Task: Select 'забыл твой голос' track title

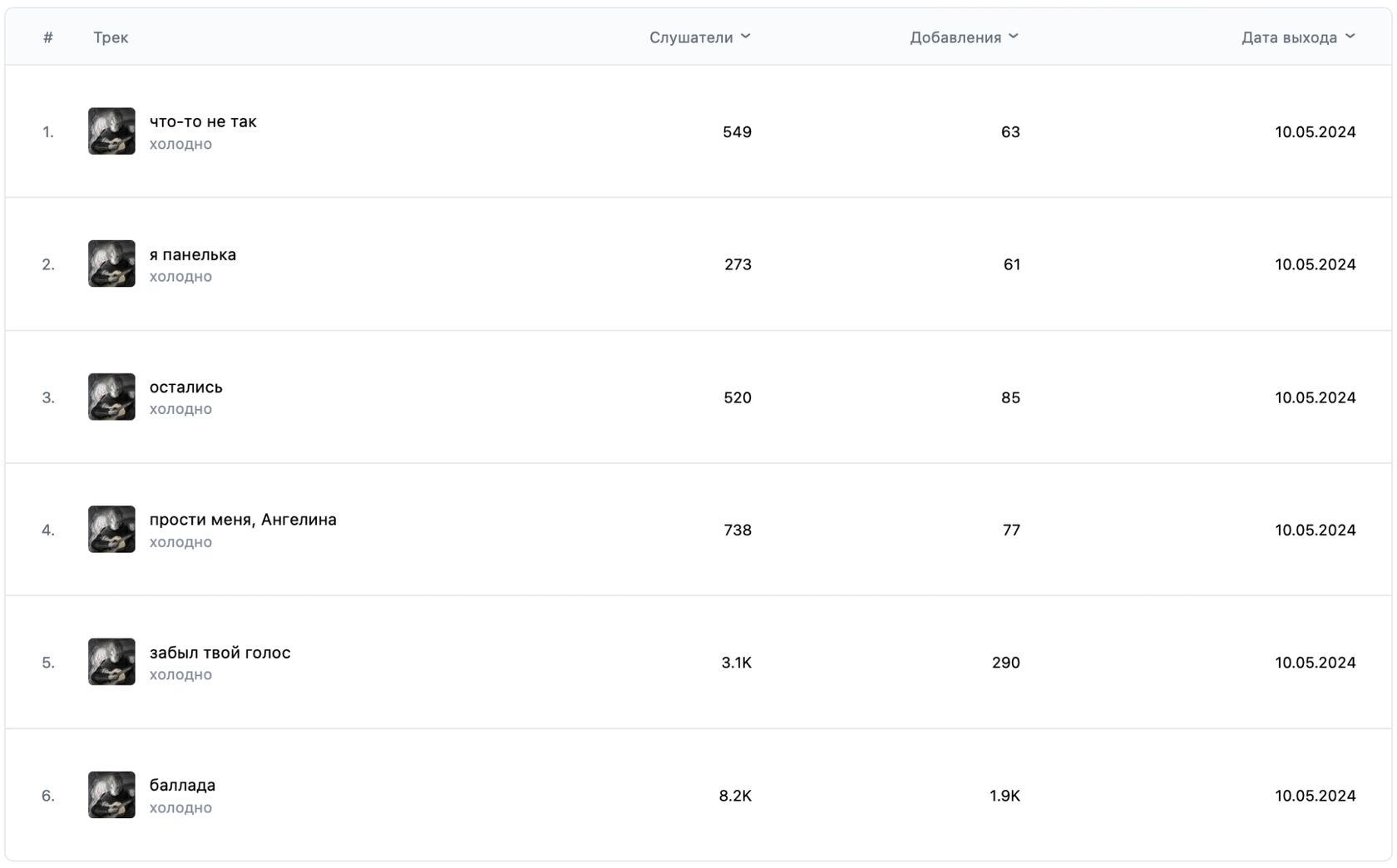Action: click(220, 653)
